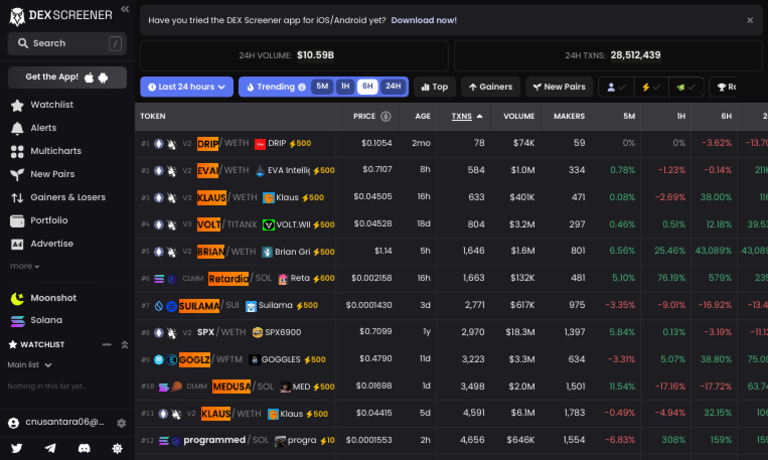
Task: Collapse sidebar using double chevron icon
Action: [125, 9]
